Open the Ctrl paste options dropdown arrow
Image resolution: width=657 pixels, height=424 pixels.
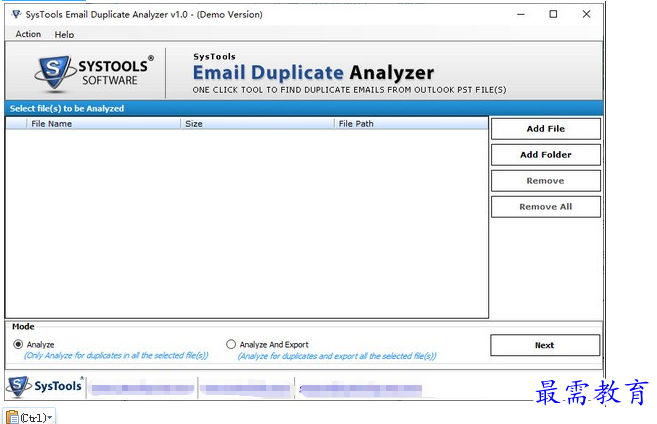coord(50,417)
